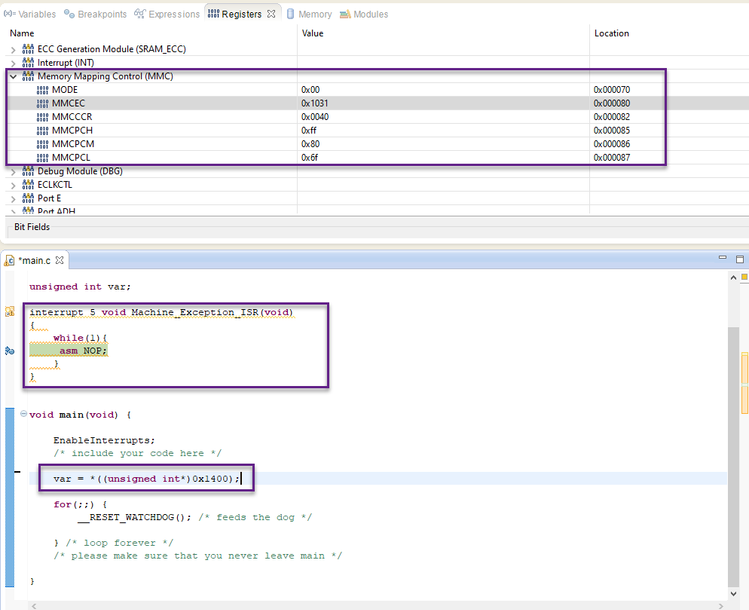Click the editor scroll up arrow
The height and width of the screenshot is (610, 749).
(x=734, y=278)
